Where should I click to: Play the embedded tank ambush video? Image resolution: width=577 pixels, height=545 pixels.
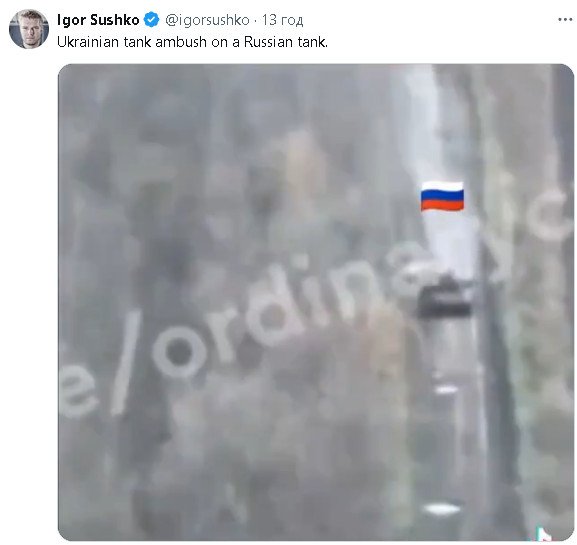[316, 302]
